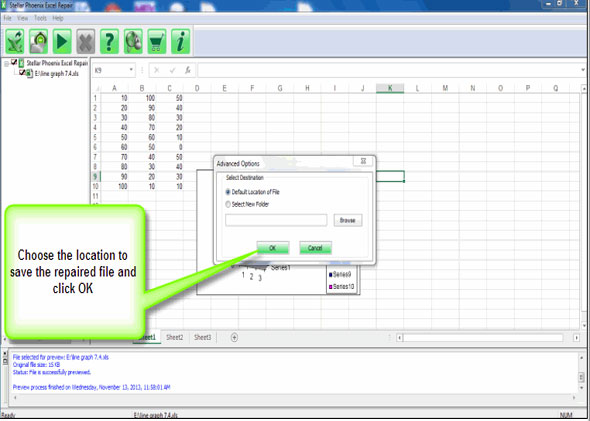Screen dimensions: 590x421
Task: Click the Search/Find file toolbar icon
Action: 38,41
